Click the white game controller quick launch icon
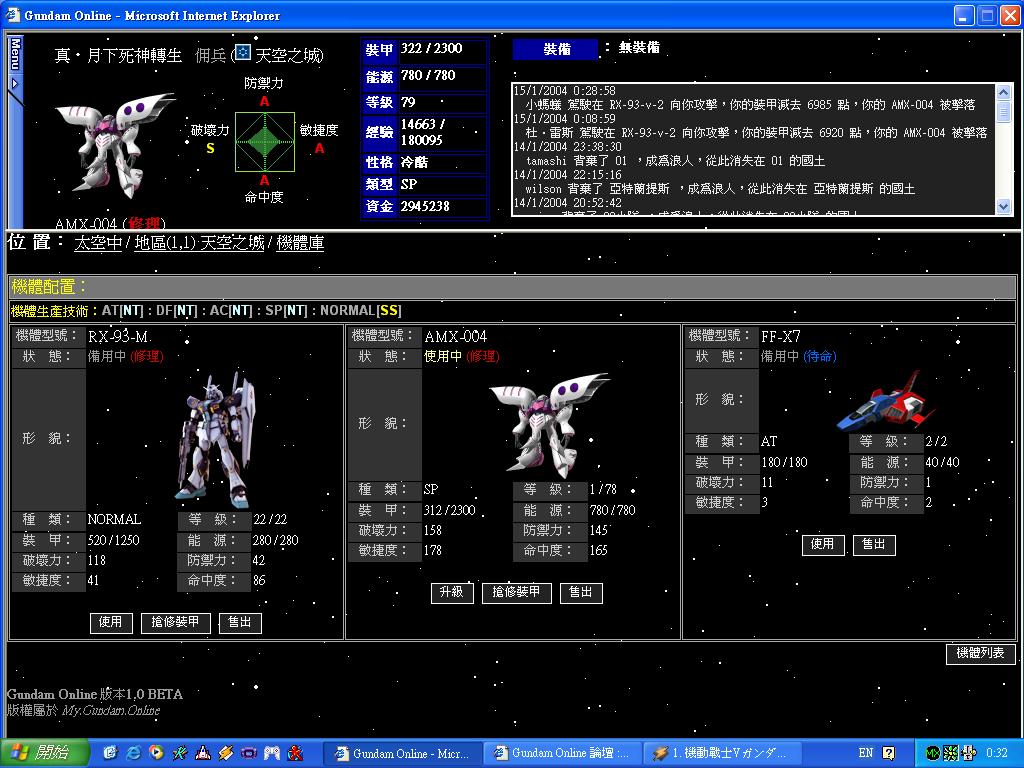The height and width of the screenshot is (768, 1024). 272,752
